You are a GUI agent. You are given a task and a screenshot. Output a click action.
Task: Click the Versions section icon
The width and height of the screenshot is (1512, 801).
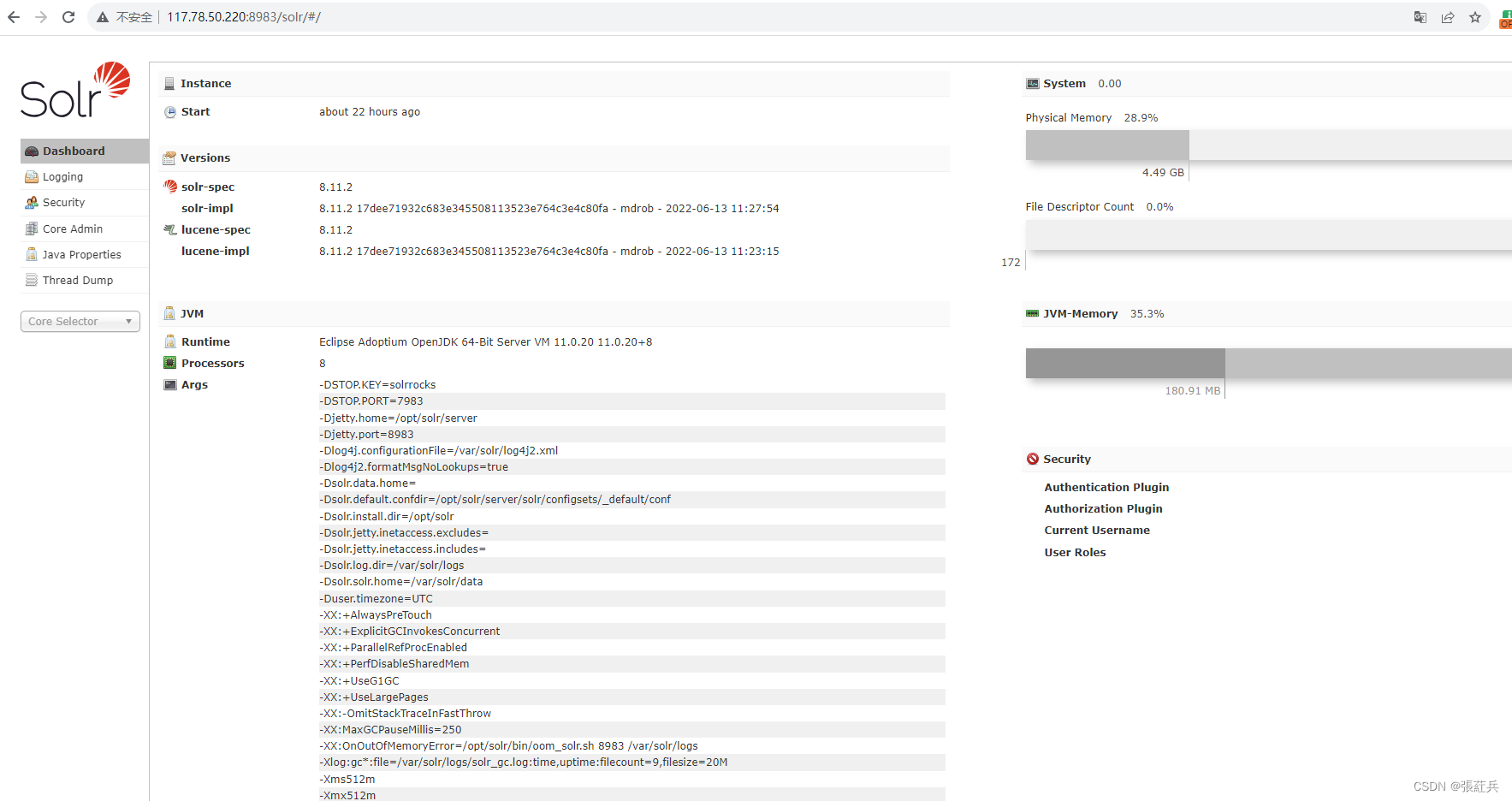point(169,158)
